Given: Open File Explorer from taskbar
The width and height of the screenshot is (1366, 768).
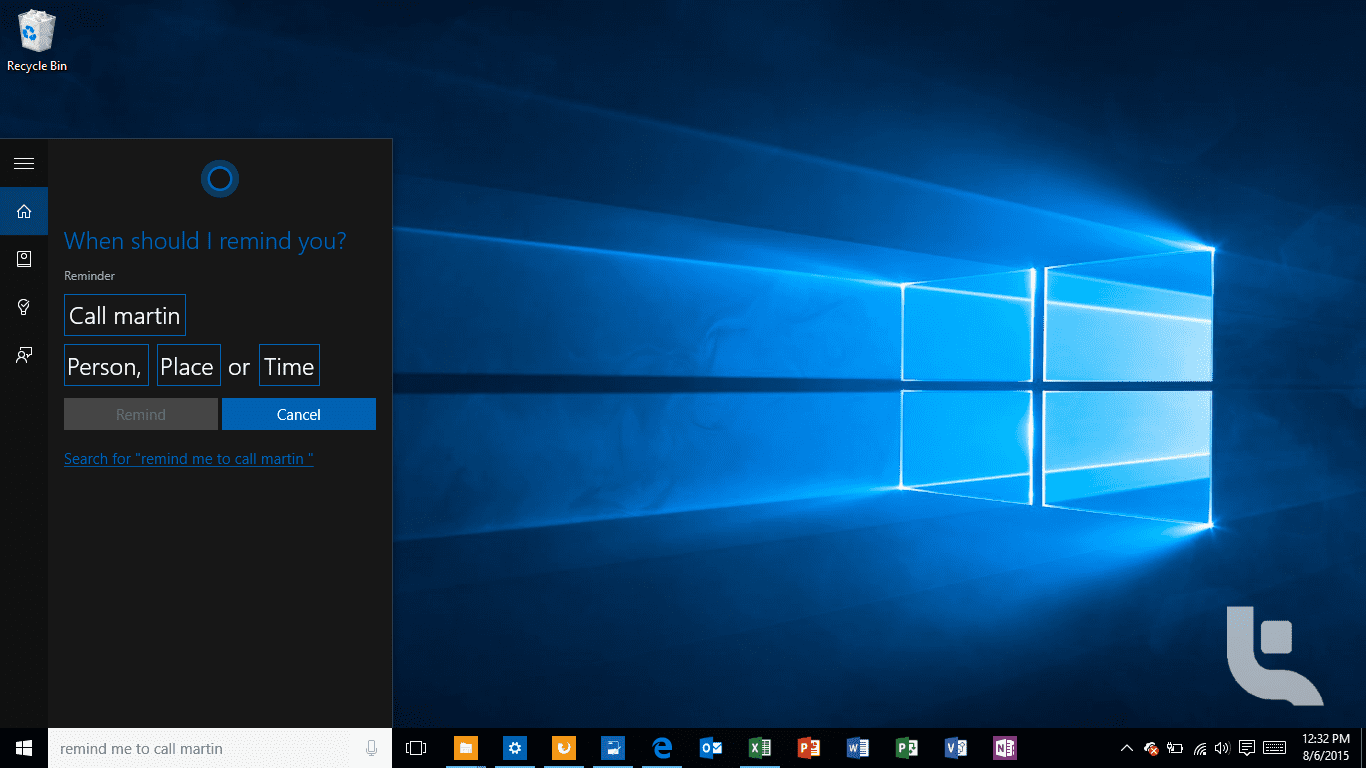Looking at the screenshot, I should pos(466,748).
